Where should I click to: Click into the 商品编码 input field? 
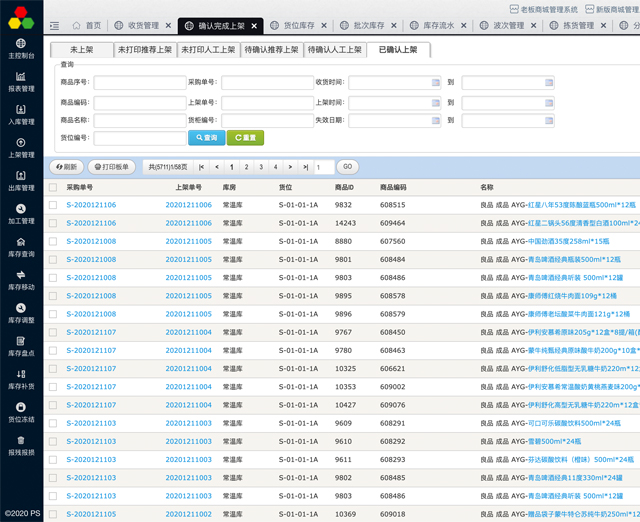pos(138,102)
